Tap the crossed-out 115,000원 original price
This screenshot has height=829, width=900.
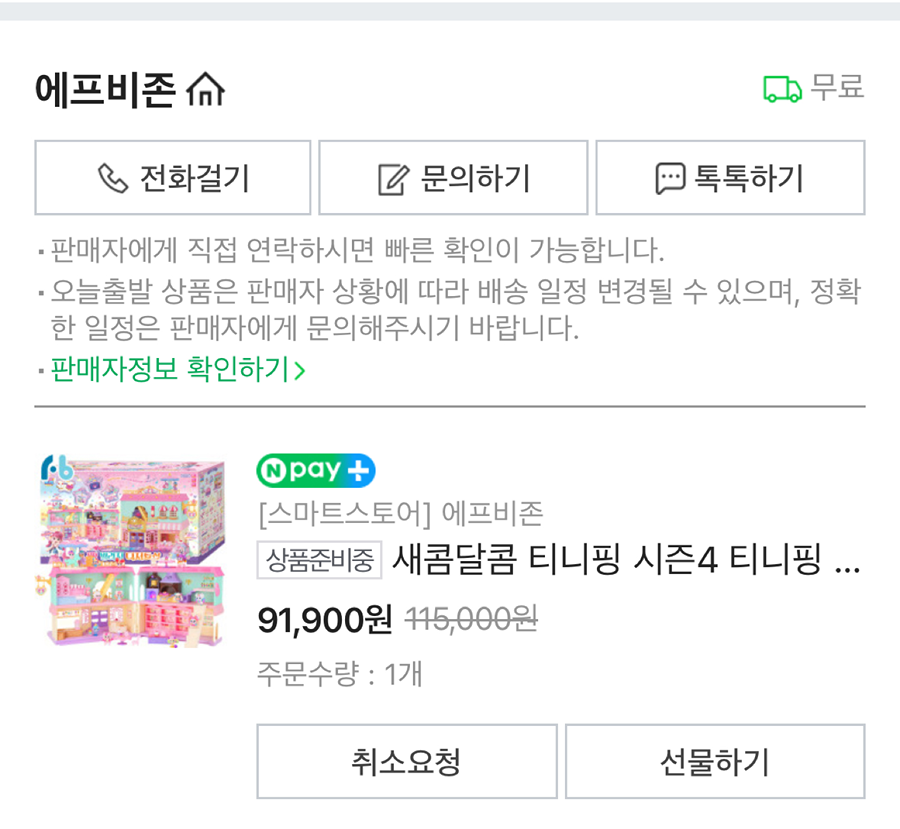pos(471,619)
